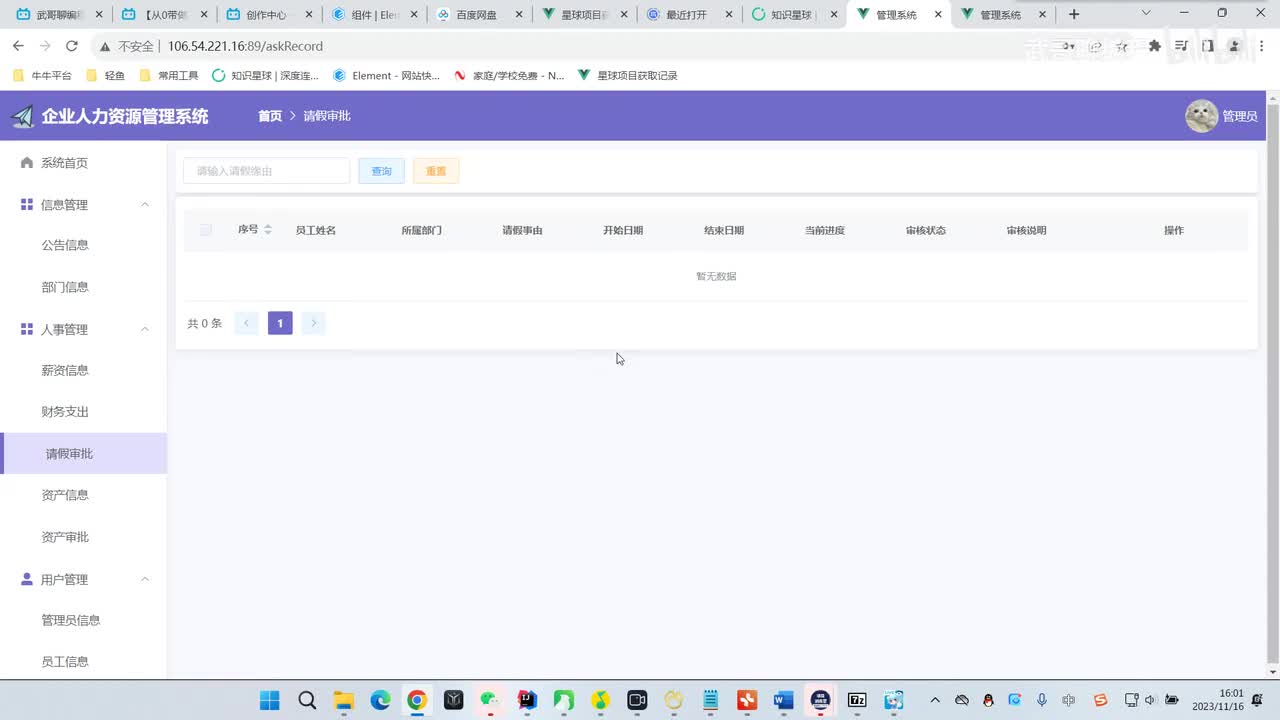This screenshot has width=1280, height=720.
Task: Switch to the 组件 Element browser tab
Action: [x=375, y=15]
